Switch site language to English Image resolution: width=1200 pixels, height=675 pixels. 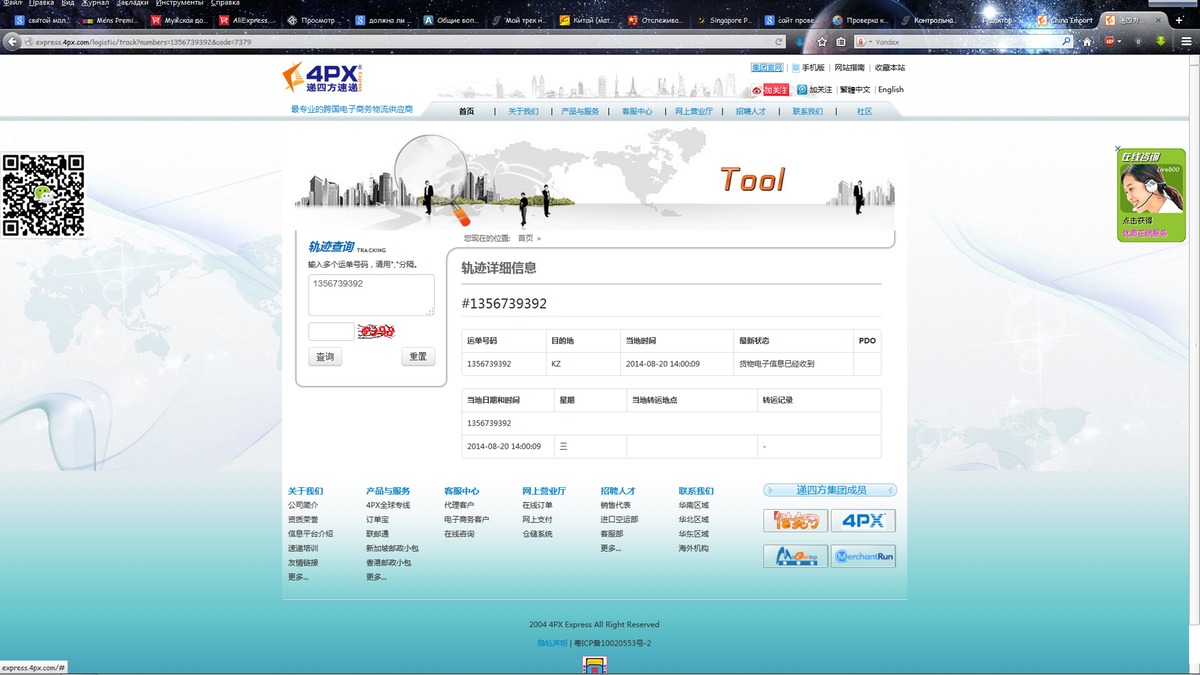pos(890,90)
